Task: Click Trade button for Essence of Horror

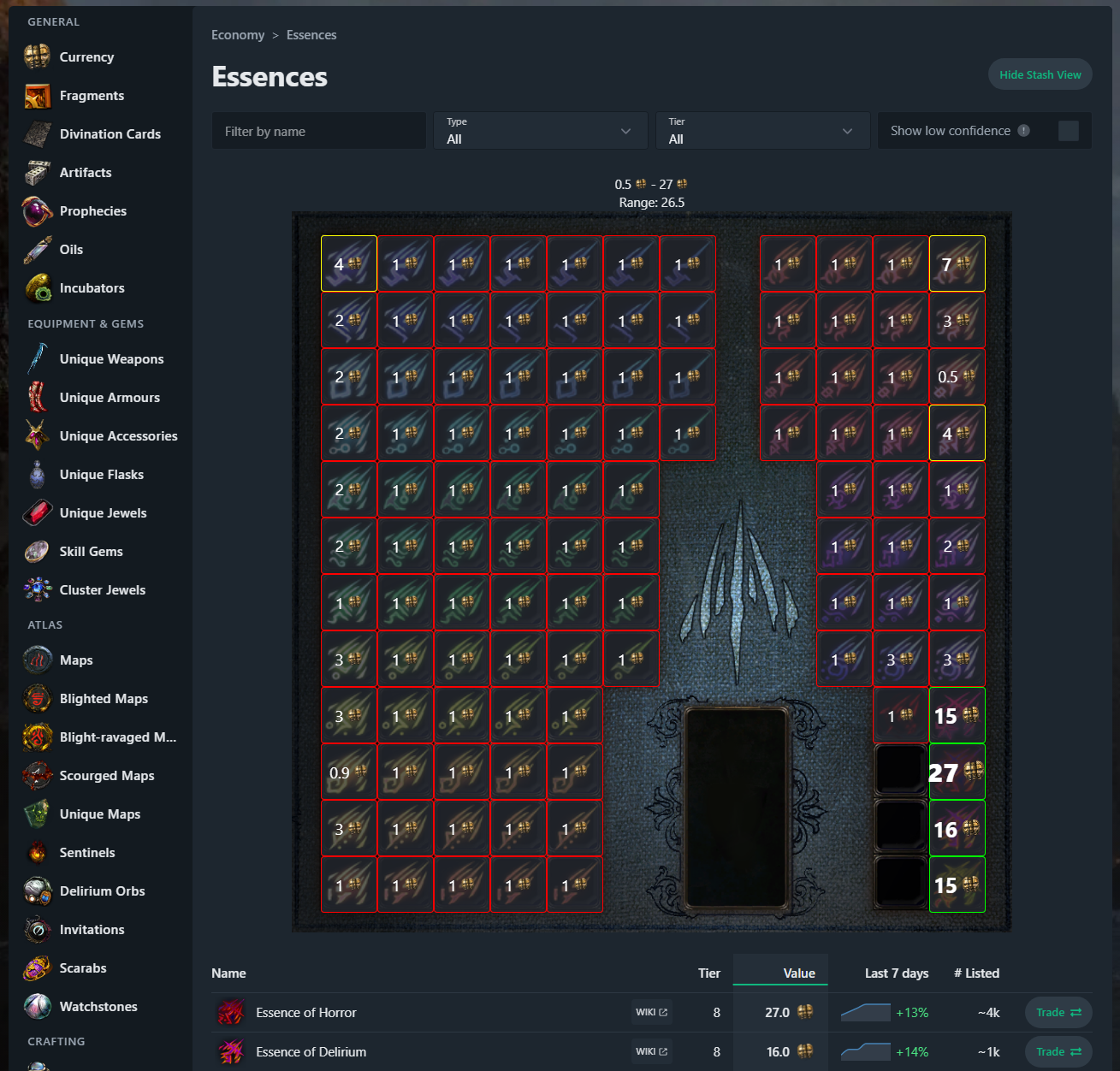Action: pyautogui.click(x=1058, y=1012)
